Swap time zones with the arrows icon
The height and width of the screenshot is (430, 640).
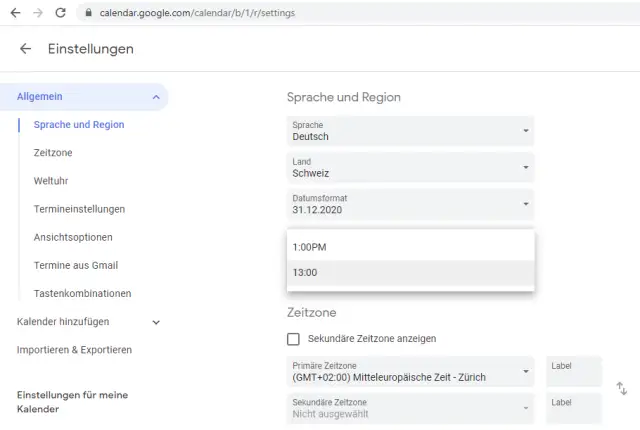coord(621,388)
